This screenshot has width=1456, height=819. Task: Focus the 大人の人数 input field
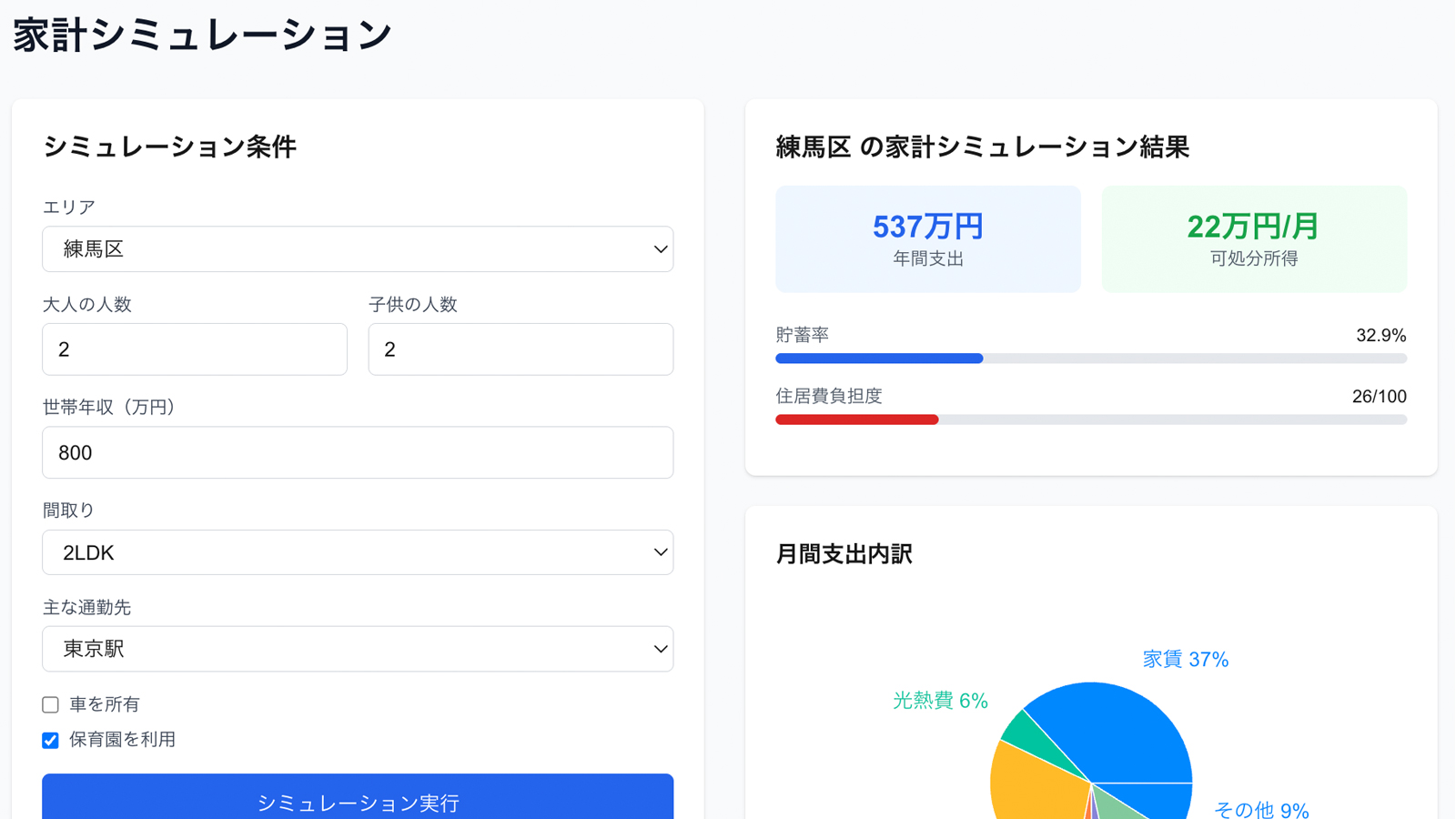point(195,349)
